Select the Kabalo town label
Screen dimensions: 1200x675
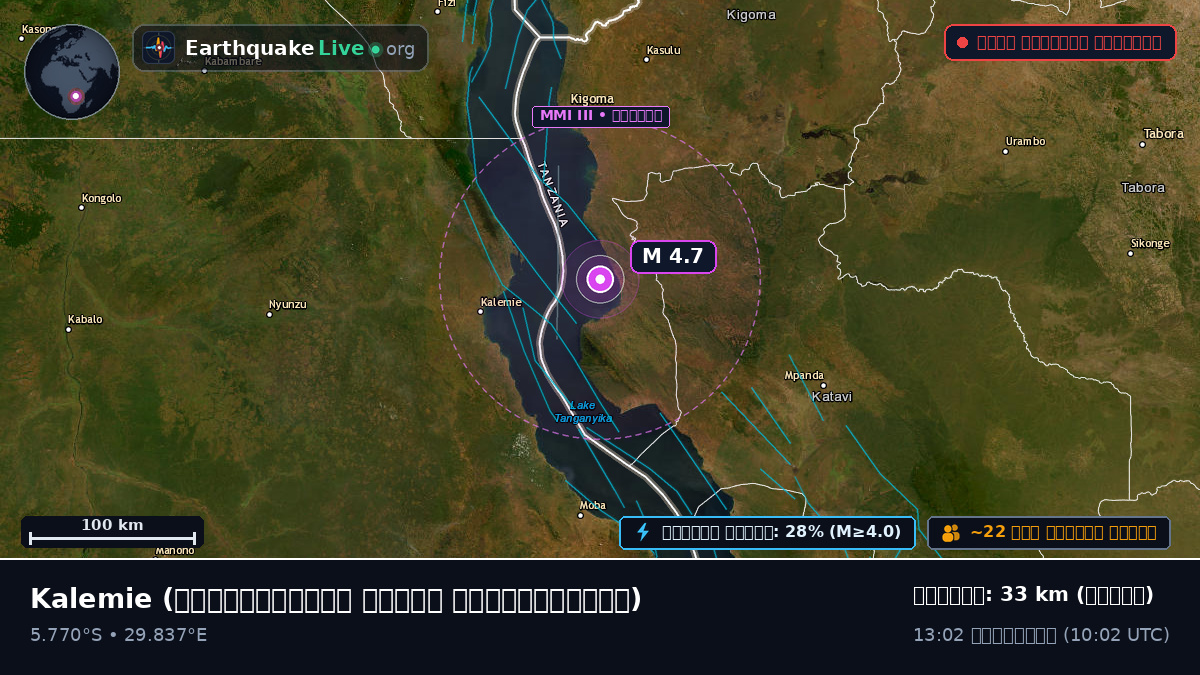point(85,319)
